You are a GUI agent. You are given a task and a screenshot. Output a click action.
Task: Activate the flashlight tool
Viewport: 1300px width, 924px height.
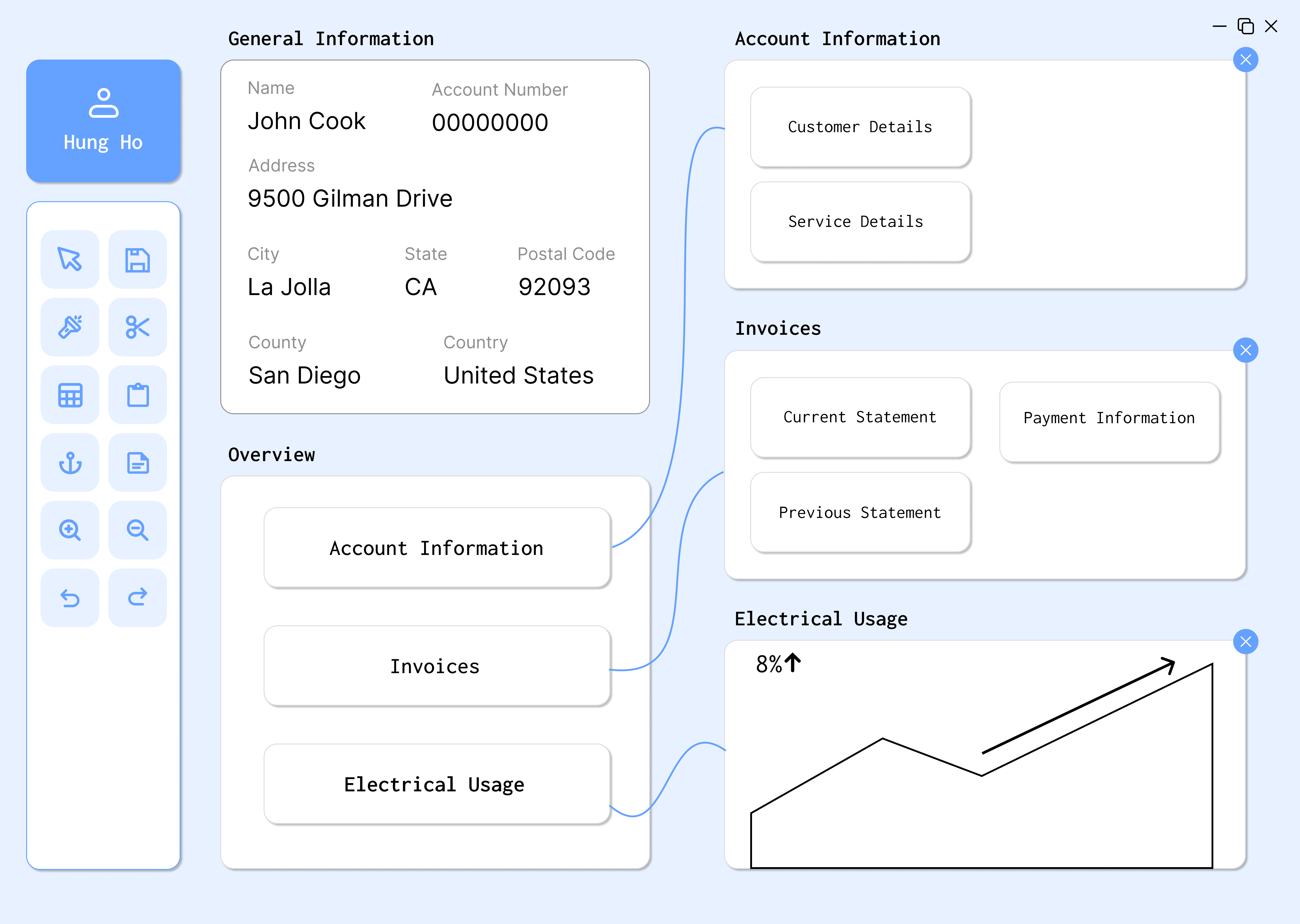coord(70,327)
